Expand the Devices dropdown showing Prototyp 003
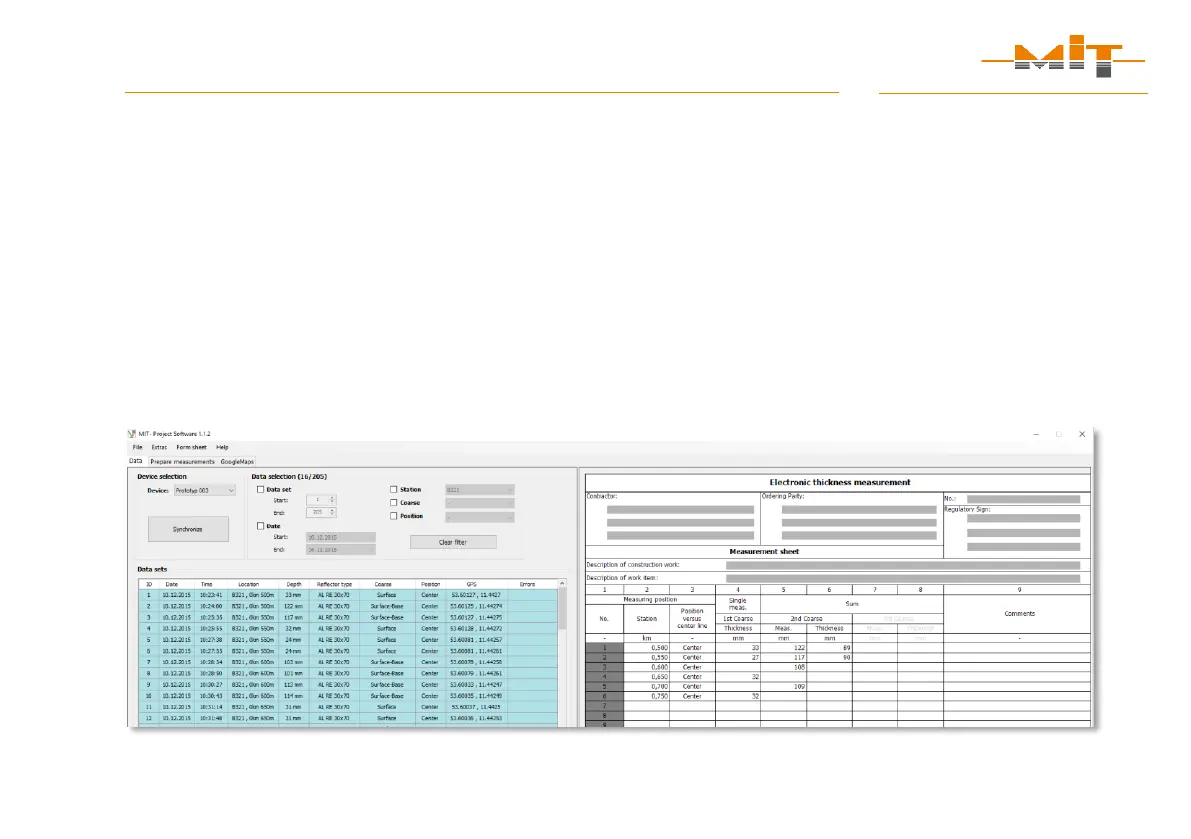This screenshot has width=1191, height=839. pyautogui.click(x=205, y=490)
